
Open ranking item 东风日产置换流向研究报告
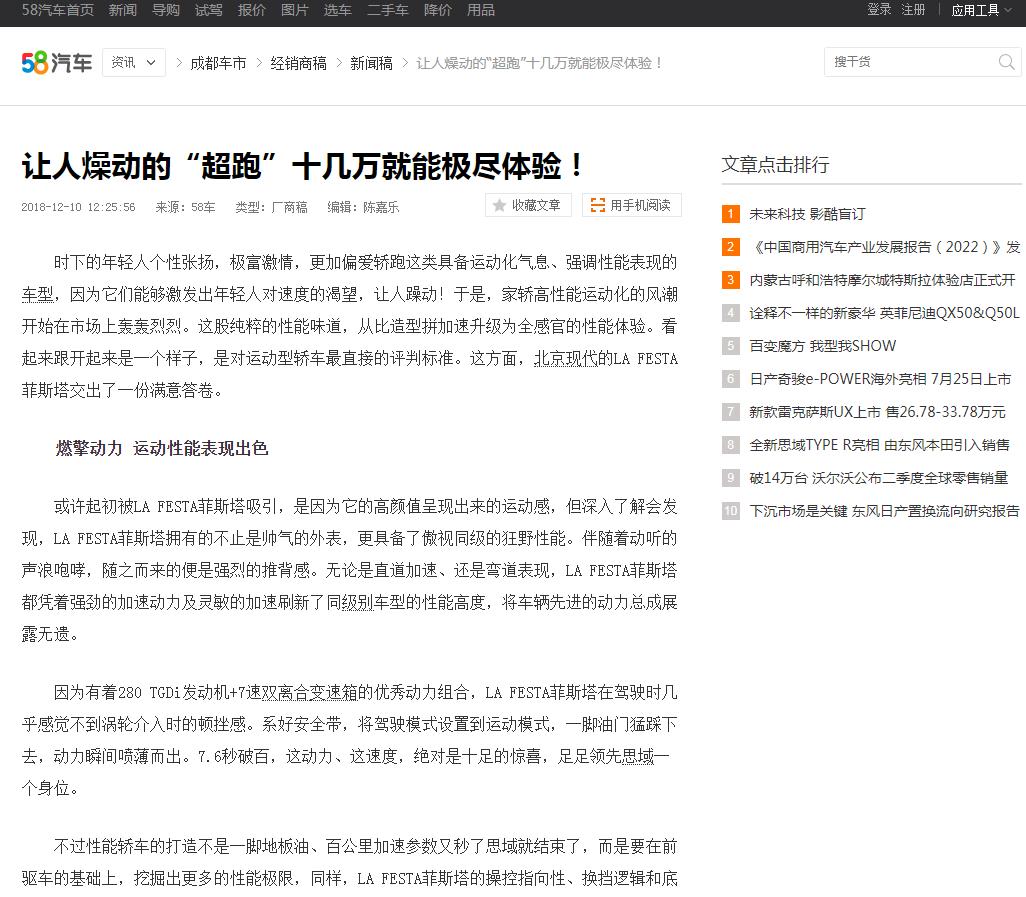tap(884, 510)
